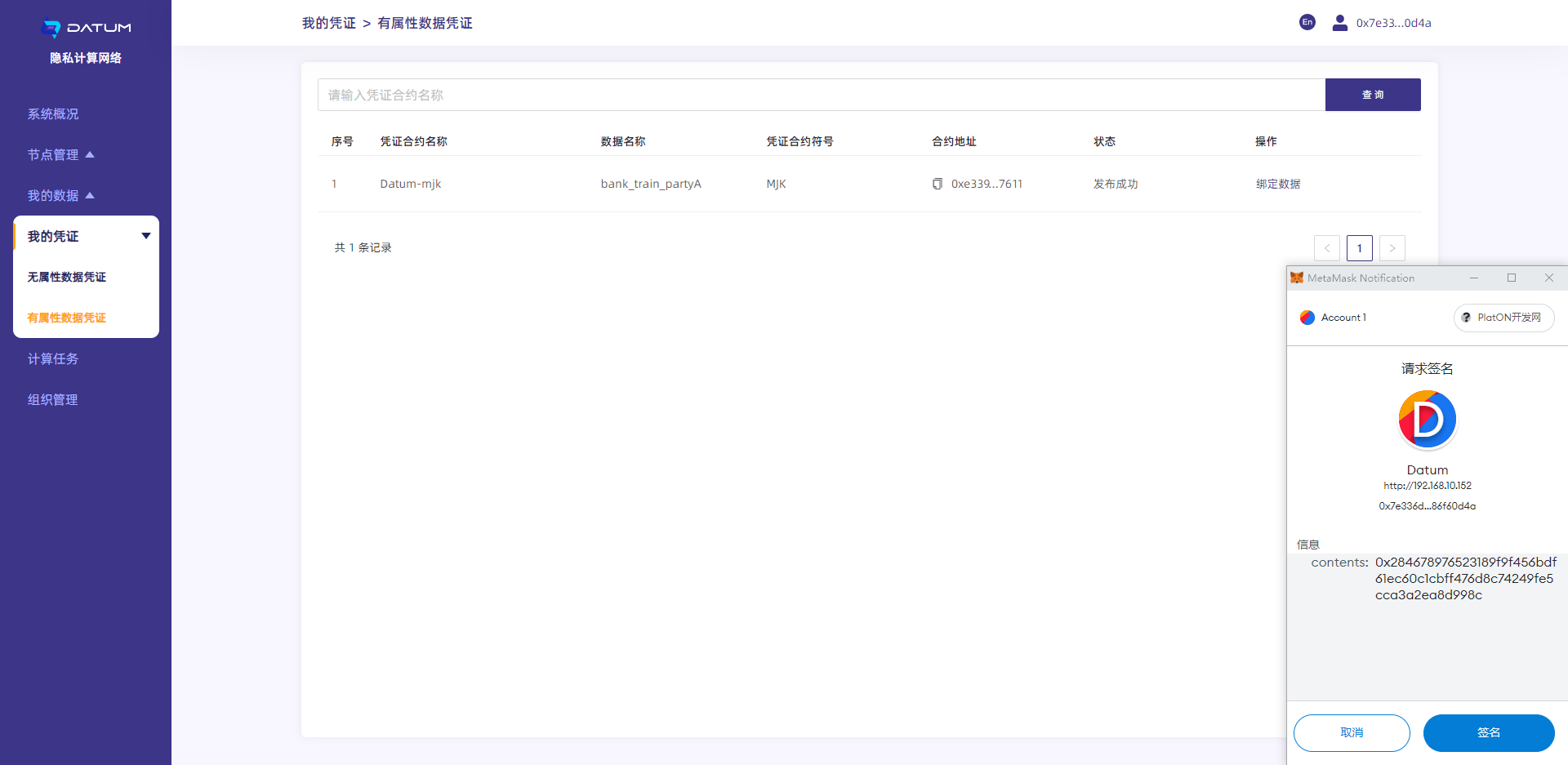
Task: Expand the 我的数据 sidebar menu
Action: (61, 196)
